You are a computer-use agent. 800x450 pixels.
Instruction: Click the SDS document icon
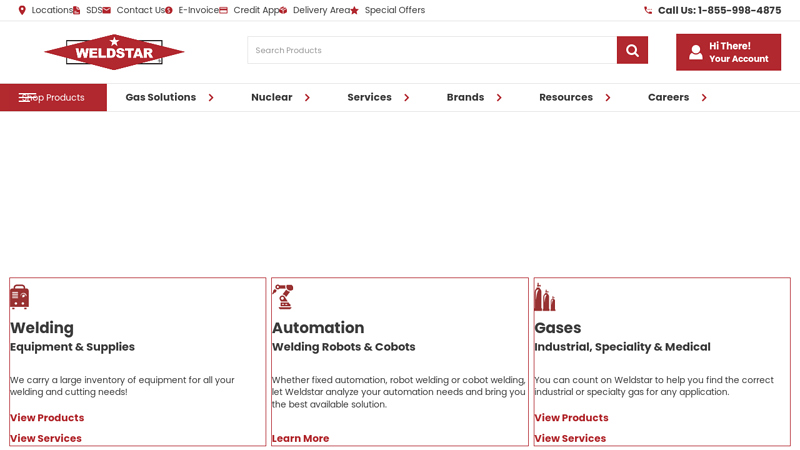77,10
